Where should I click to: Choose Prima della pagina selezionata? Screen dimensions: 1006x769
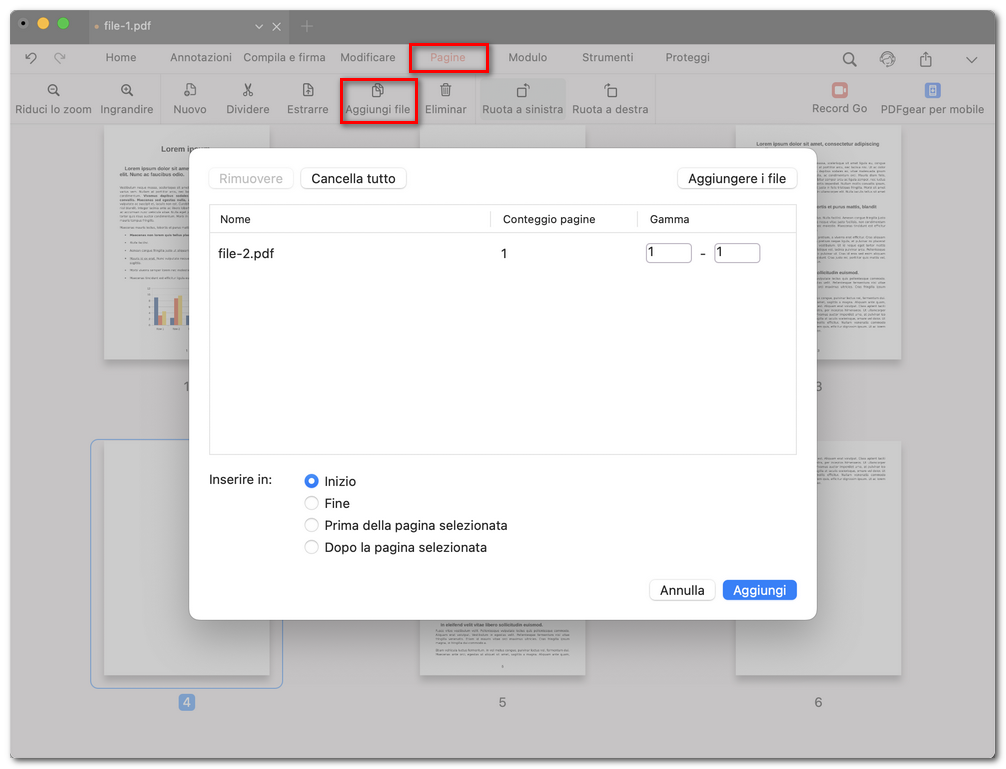311,525
